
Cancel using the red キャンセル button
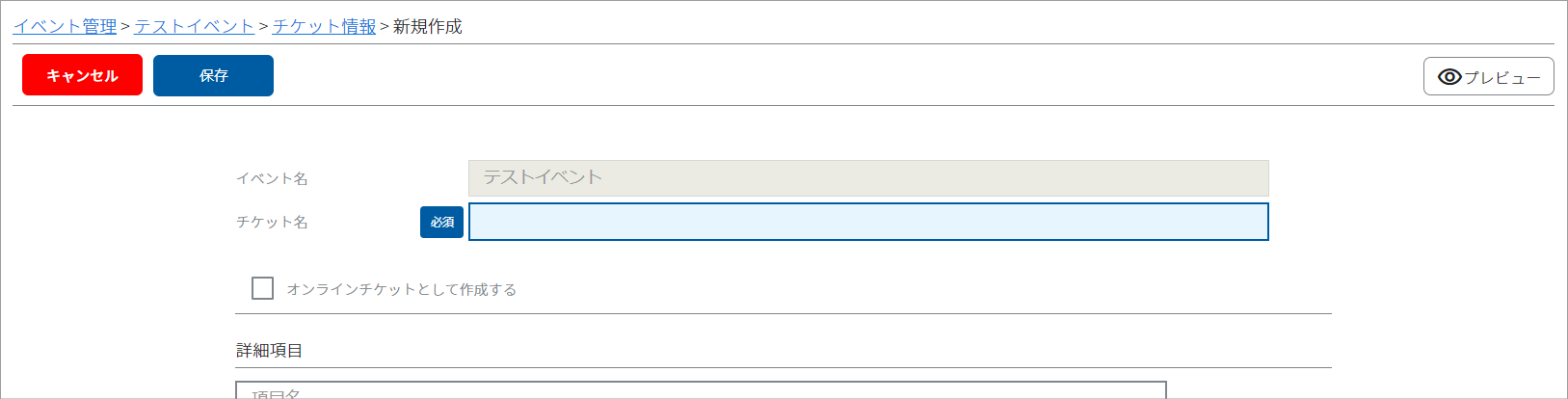[82, 75]
